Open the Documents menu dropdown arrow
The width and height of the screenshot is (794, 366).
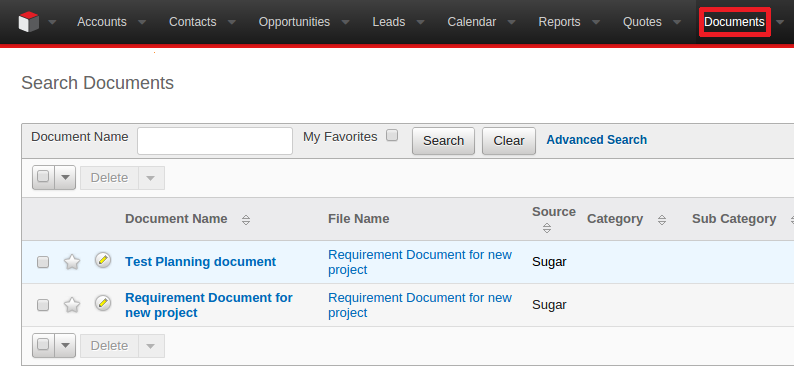pos(780,22)
